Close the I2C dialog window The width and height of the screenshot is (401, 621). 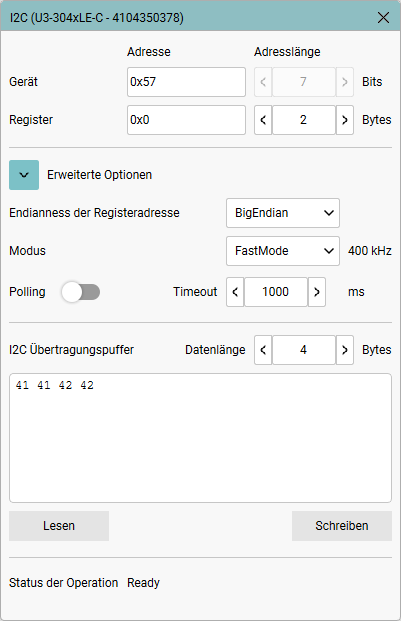(x=383, y=17)
